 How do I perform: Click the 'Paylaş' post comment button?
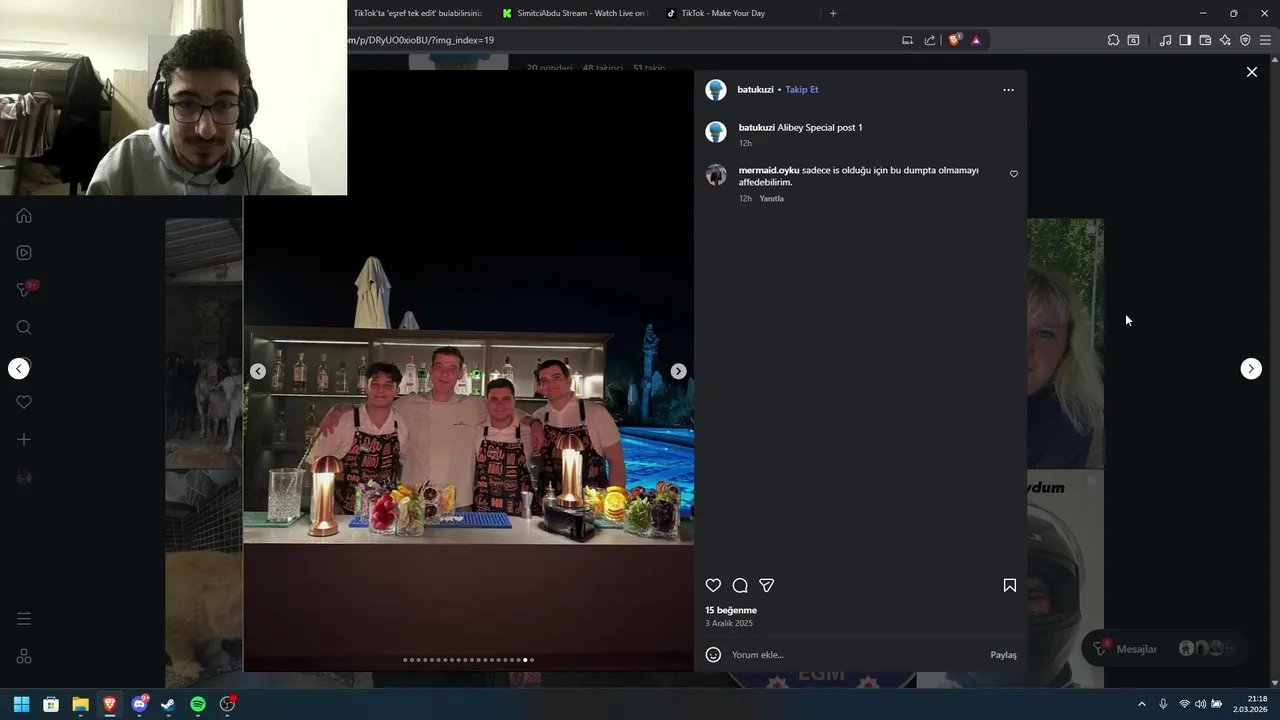[x=1003, y=655]
